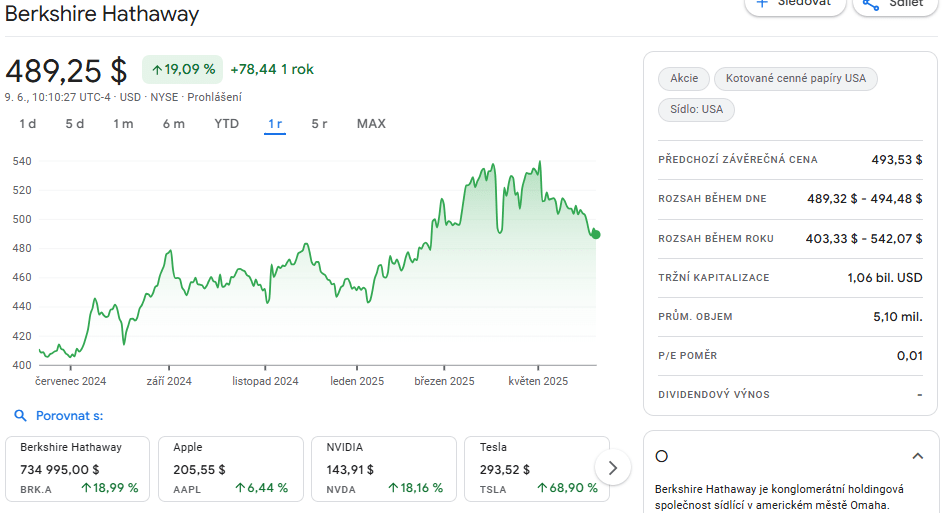This screenshot has width=947, height=513.
Task: Click the leden 2025 axis label
Action: click(357, 381)
